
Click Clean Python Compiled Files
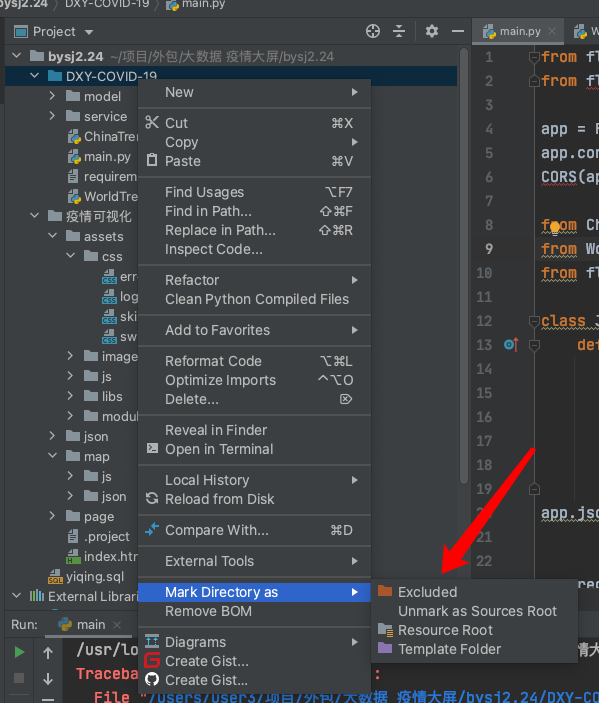[x=254, y=299]
